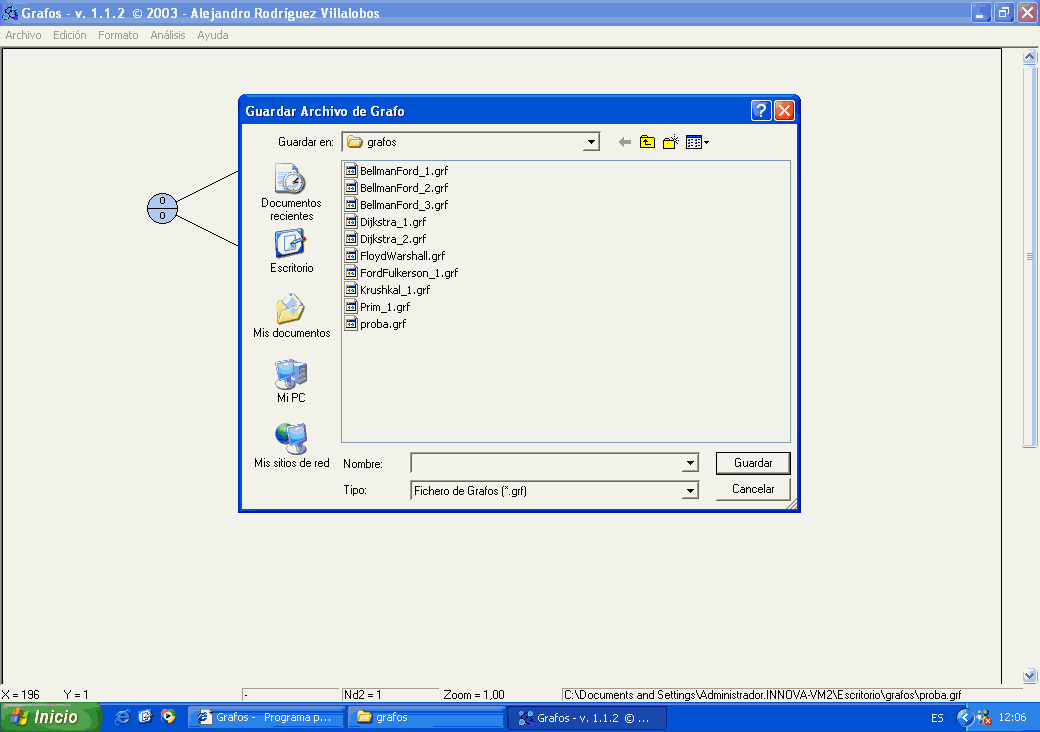This screenshot has height=732, width=1040.
Task: Expand the Guardar en folder dropdown
Action: click(591, 142)
